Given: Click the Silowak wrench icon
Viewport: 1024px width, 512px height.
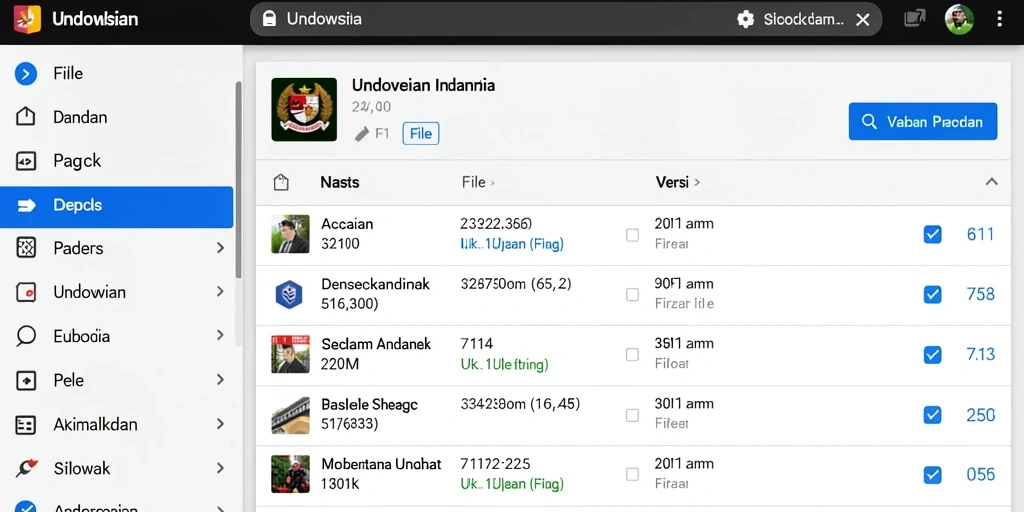Looking at the screenshot, I should [25, 468].
